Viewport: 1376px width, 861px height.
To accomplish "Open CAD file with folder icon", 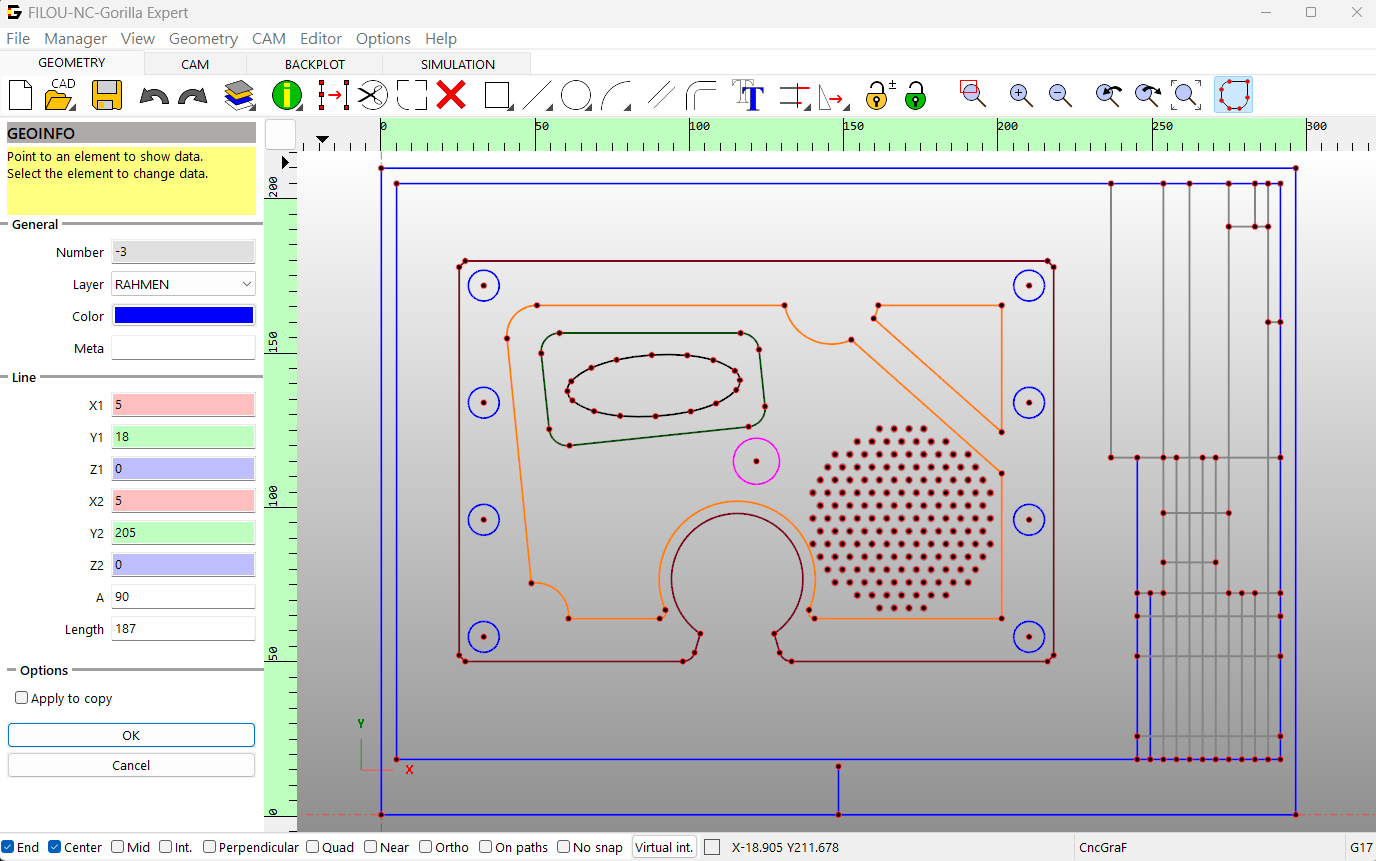I will 60,95.
